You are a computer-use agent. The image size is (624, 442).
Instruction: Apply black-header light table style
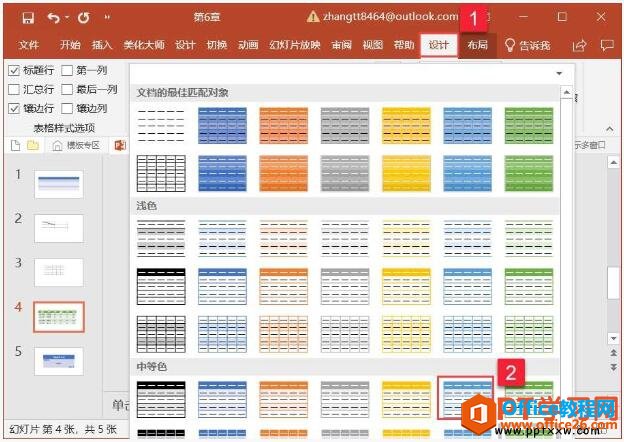161,286
